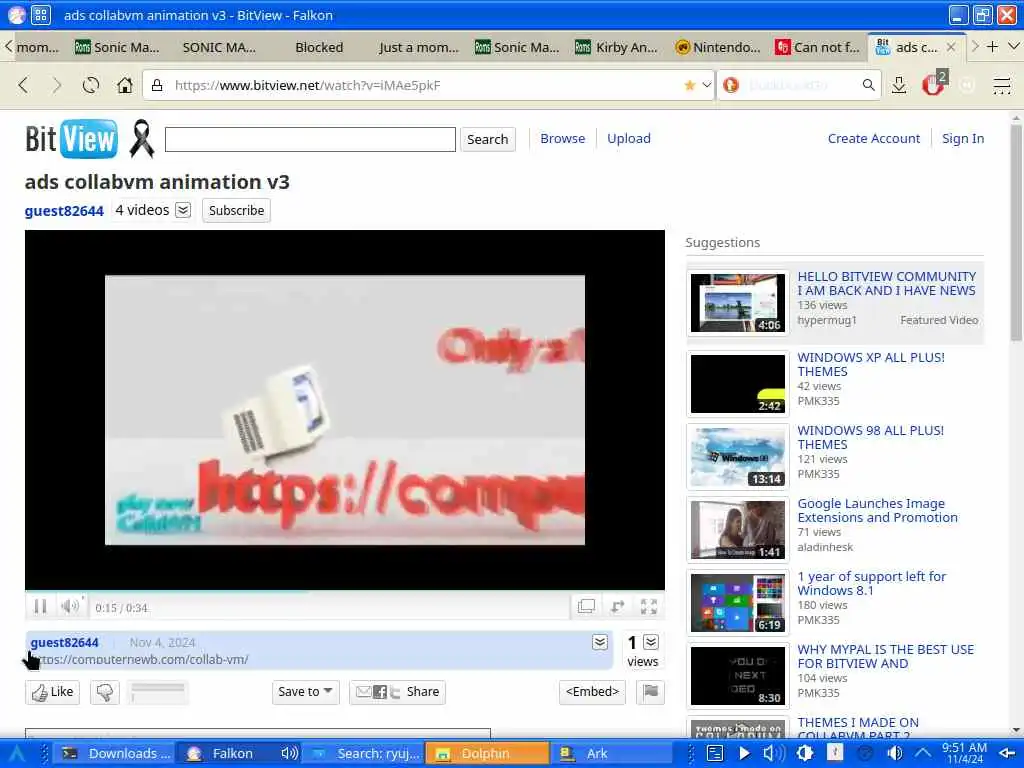Switch to the Nintendo... tab
1024x768 pixels.
click(718, 47)
